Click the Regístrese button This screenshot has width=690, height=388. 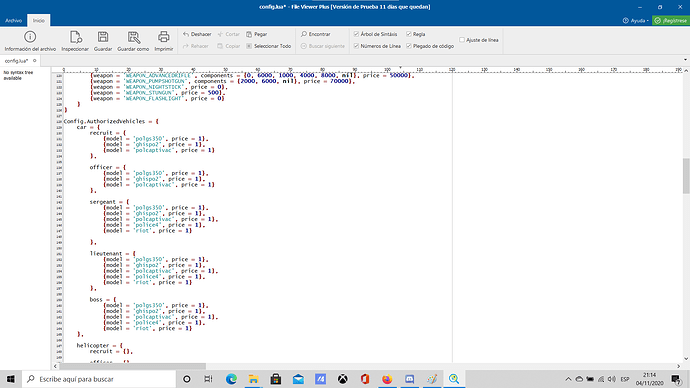(671, 20)
